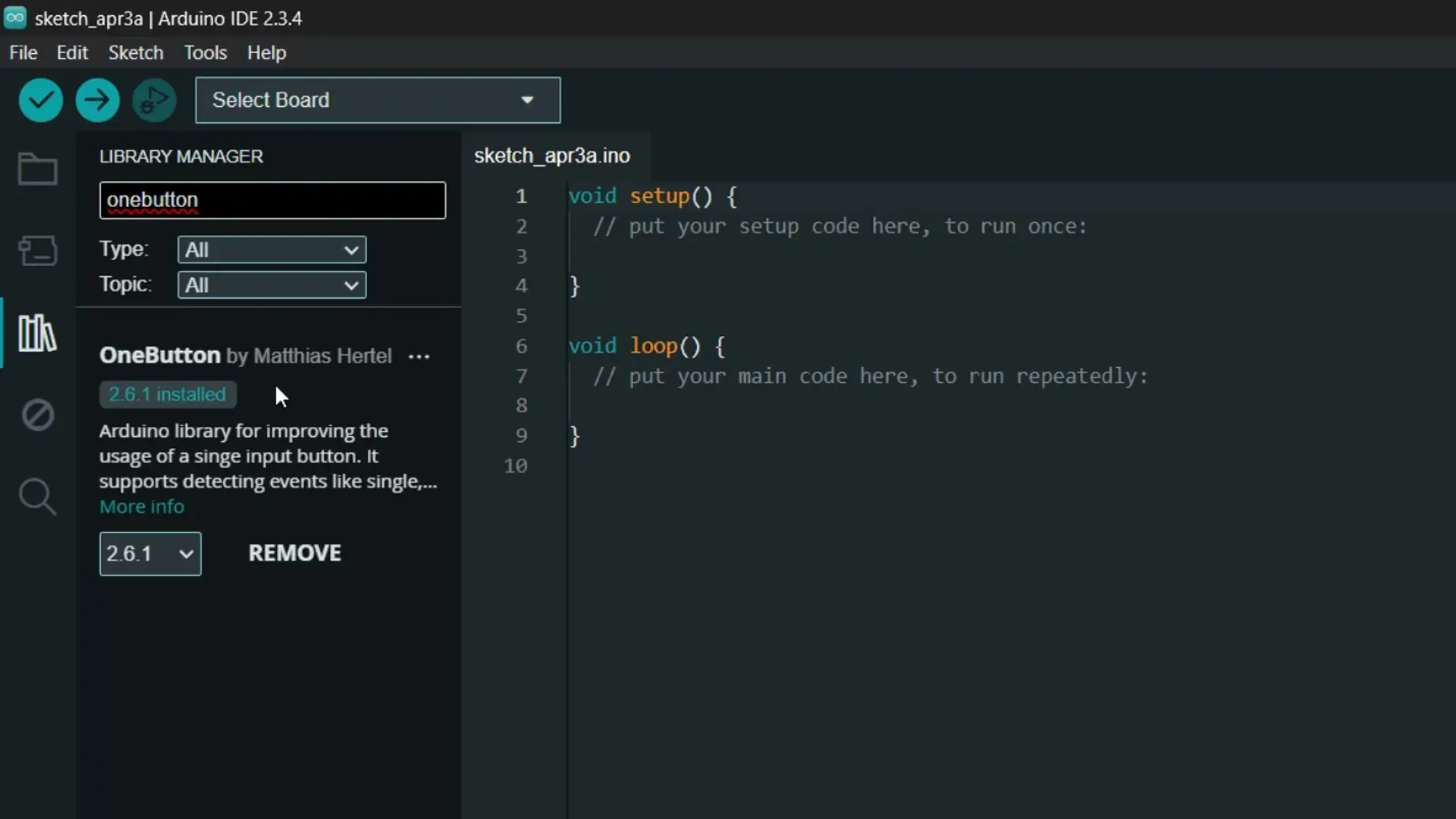Expand the 2.6.1 version selector
The height and width of the screenshot is (819, 1456).
click(150, 554)
